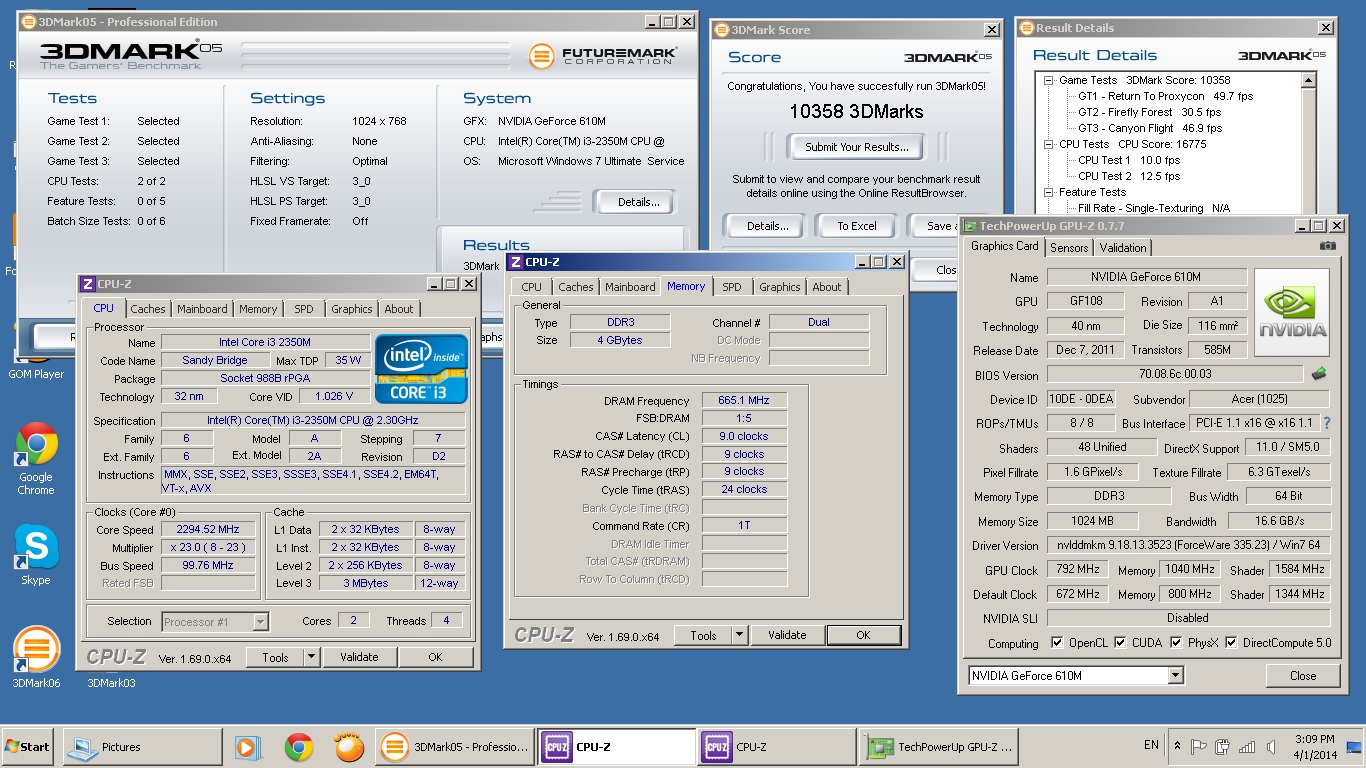Click the network signal tray icon
Image resolution: width=1366 pixels, height=768 pixels.
[1247, 746]
